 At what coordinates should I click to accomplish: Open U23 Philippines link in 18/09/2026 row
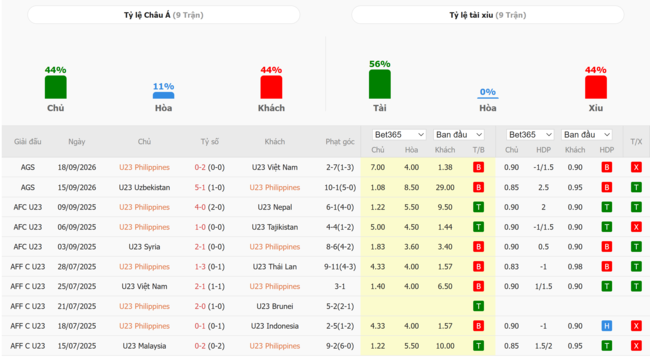coord(144,167)
